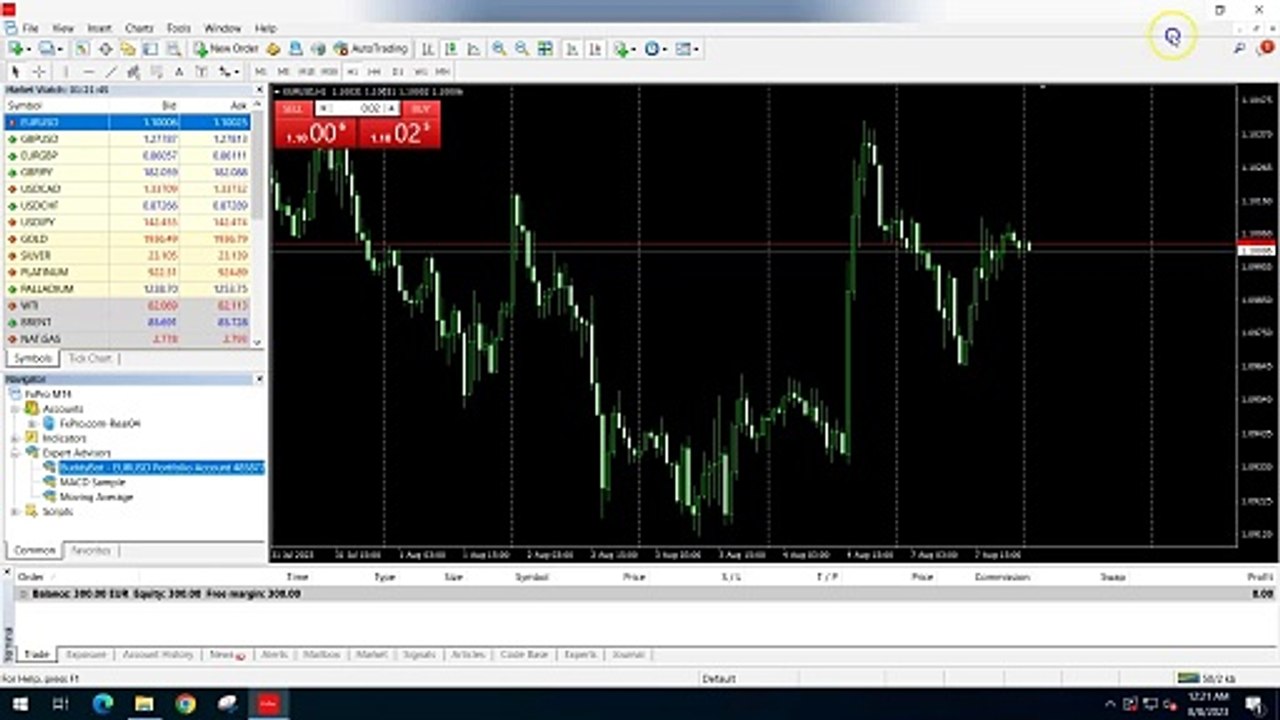Select the Moving Average expert advisor
Viewport: 1280px width, 720px height.
click(x=96, y=497)
